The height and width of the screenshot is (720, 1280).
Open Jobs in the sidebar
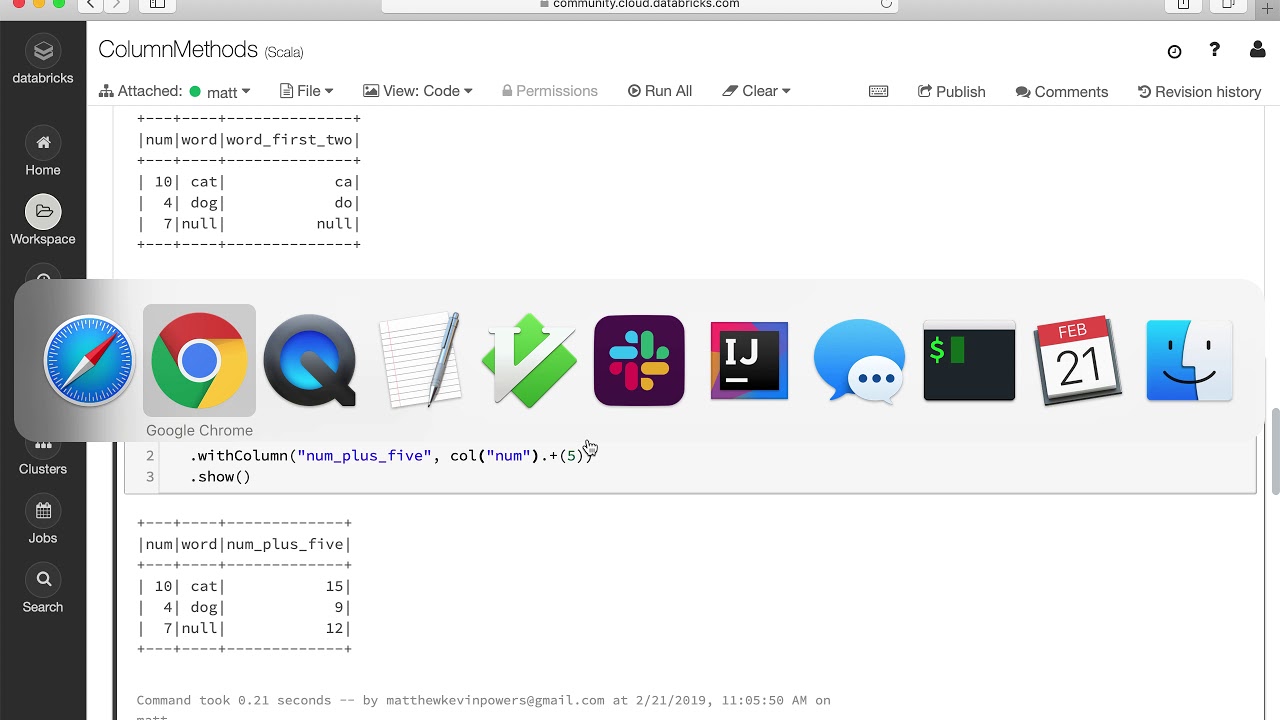click(x=43, y=521)
